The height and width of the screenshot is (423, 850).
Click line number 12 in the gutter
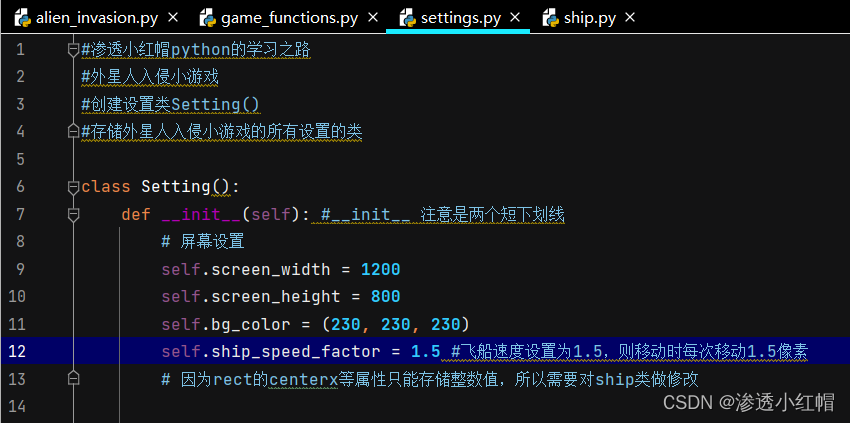point(16,351)
